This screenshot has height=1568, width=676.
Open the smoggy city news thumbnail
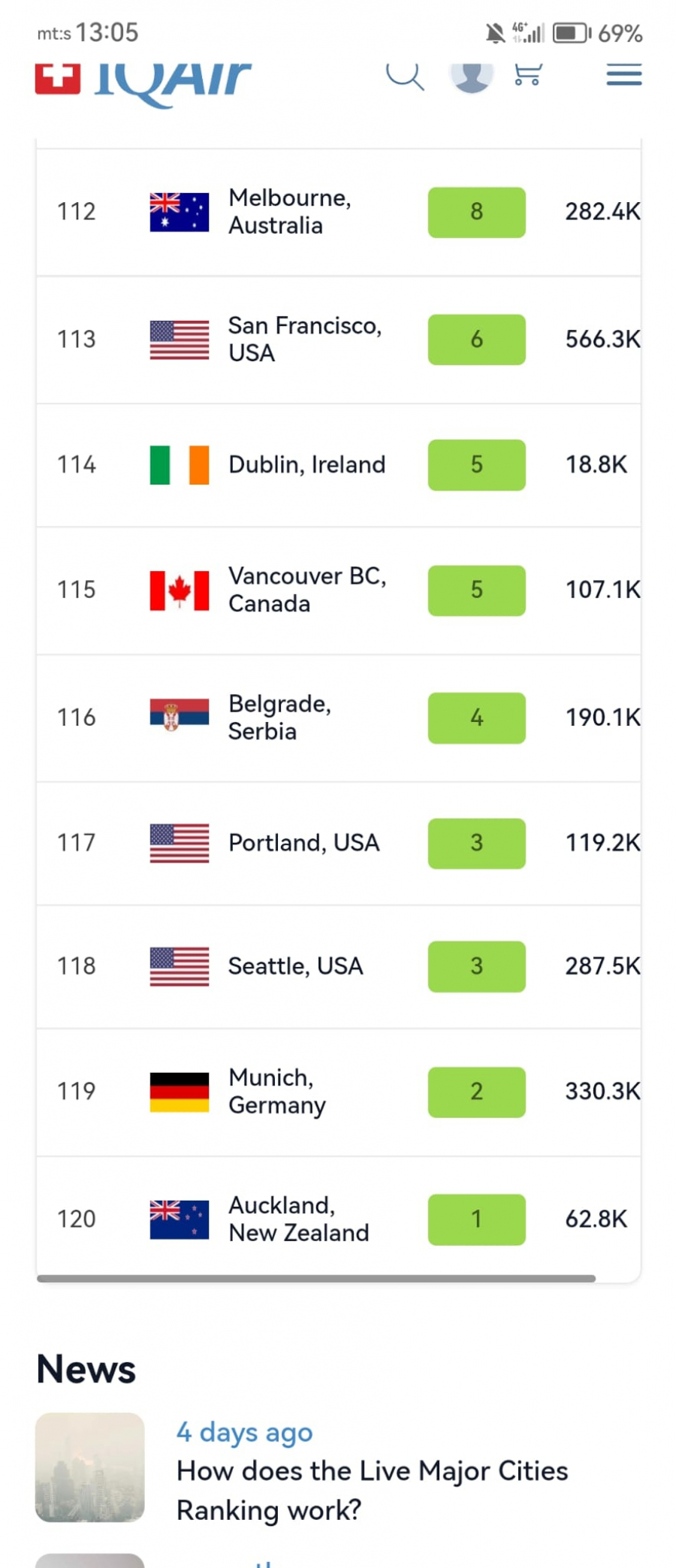pyautogui.click(x=89, y=1467)
